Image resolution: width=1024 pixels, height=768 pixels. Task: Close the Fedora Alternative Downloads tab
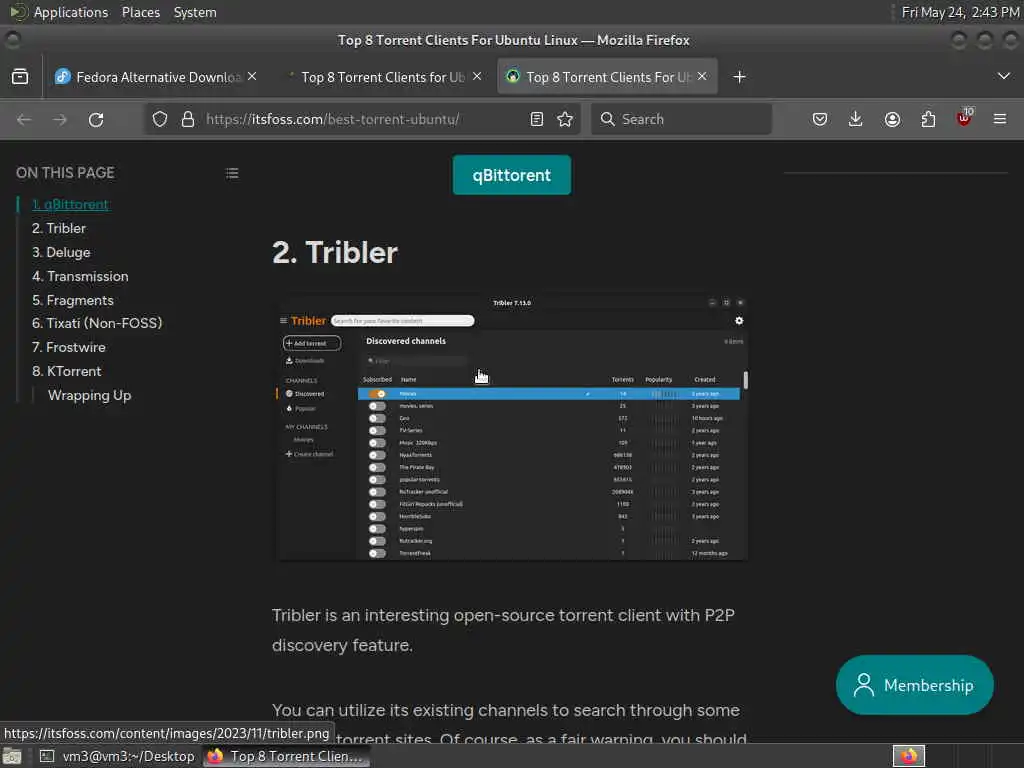(x=252, y=76)
